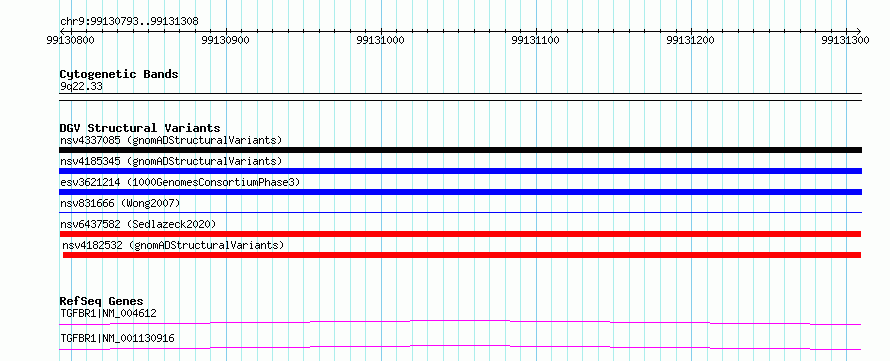
Task: Click ruler coordinate 99131000
Action: pyautogui.click(x=381, y=40)
